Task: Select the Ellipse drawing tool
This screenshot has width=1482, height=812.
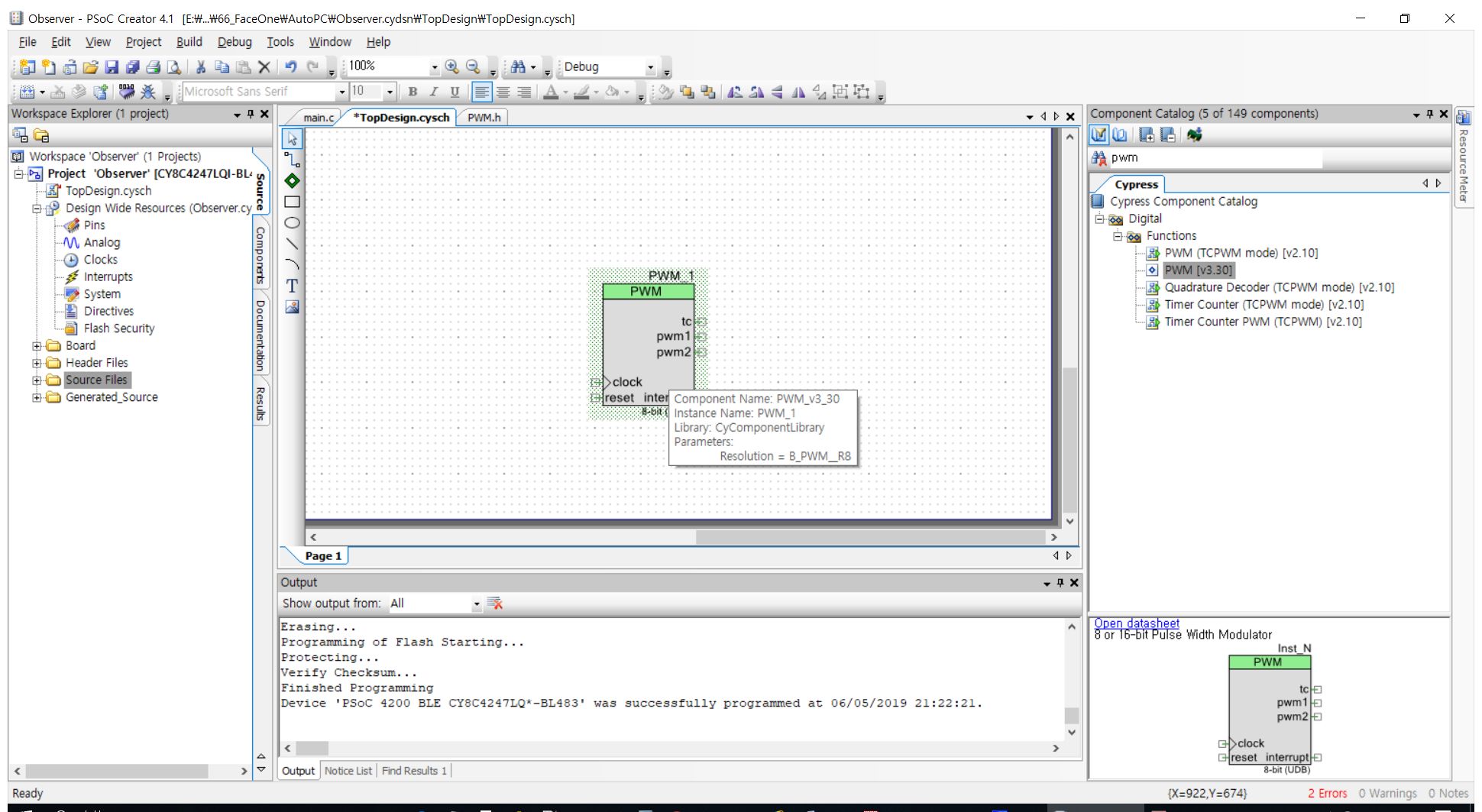Action: point(292,223)
